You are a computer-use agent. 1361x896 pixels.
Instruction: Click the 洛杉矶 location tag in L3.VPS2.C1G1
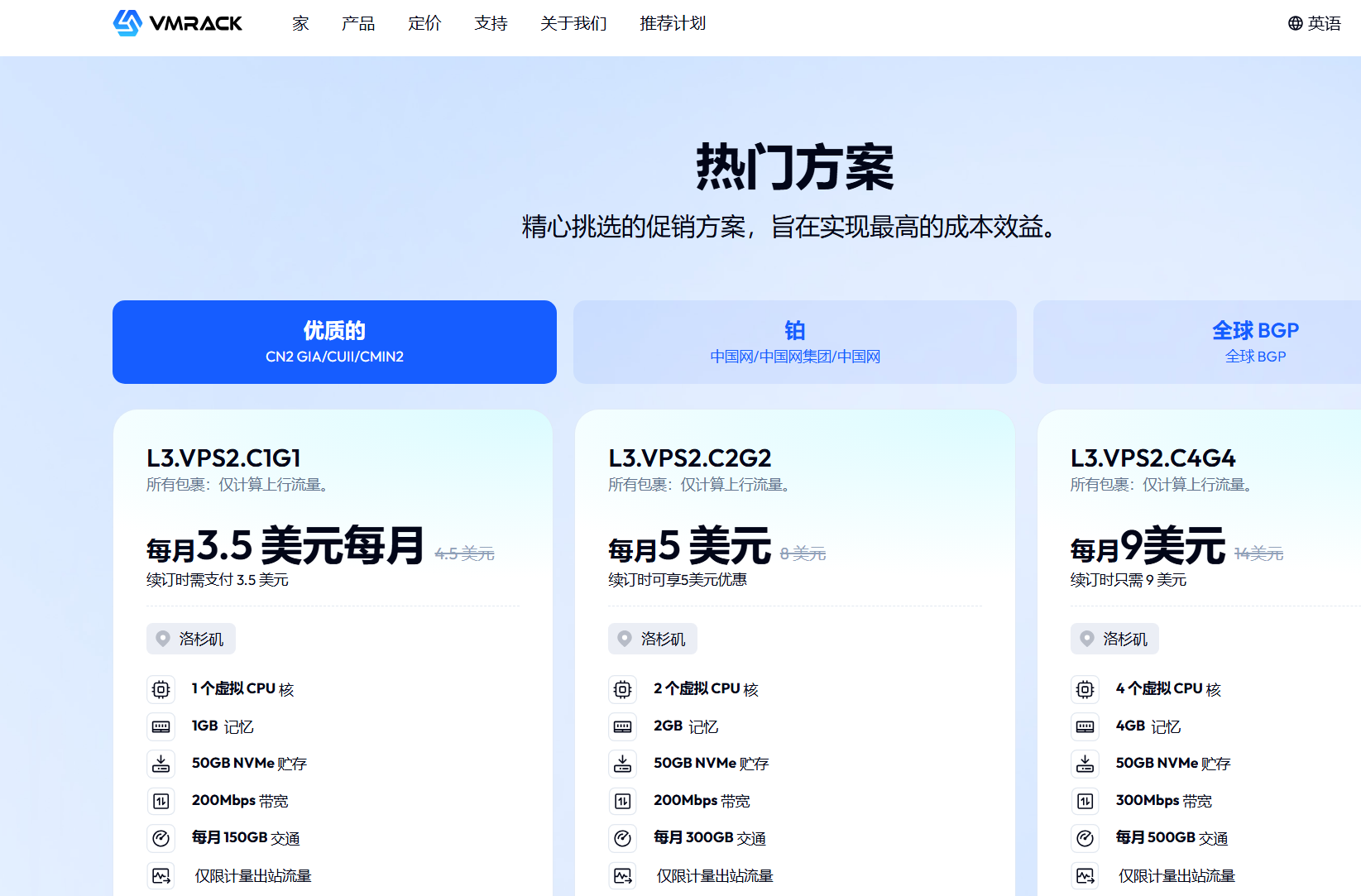[x=191, y=639]
